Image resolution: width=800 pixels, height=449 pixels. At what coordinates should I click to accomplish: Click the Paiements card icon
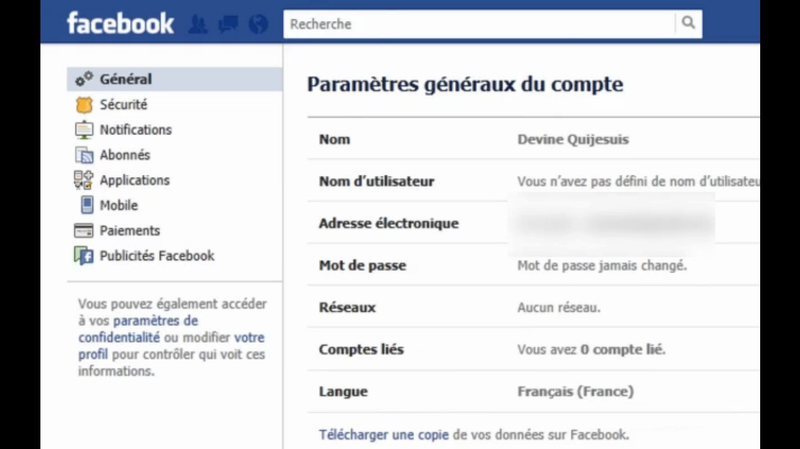pyautogui.click(x=84, y=231)
